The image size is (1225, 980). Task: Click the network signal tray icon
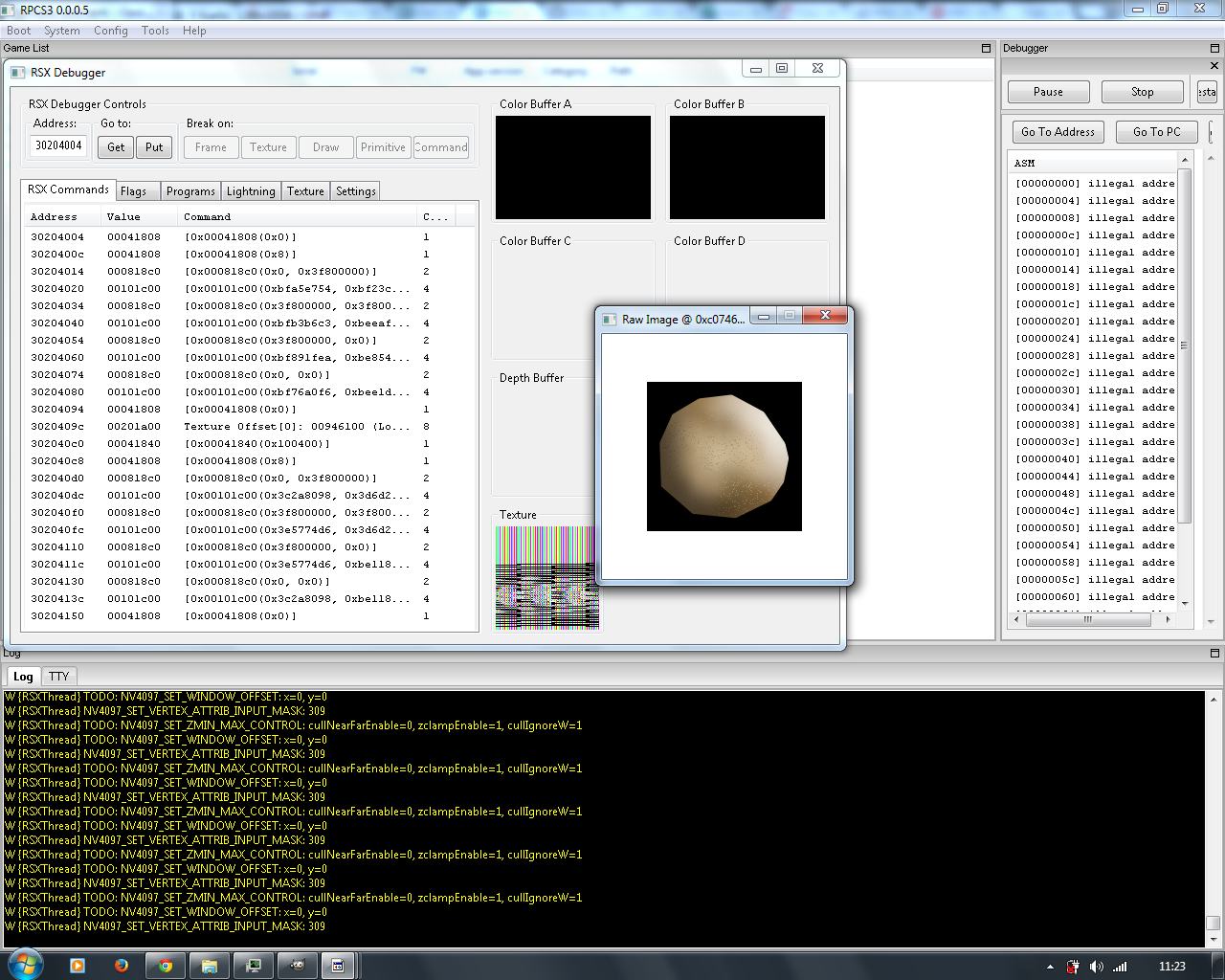point(1120,967)
